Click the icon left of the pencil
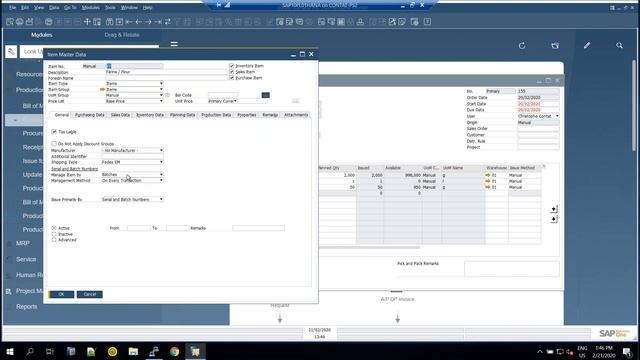The image size is (640, 360). [555, 46]
